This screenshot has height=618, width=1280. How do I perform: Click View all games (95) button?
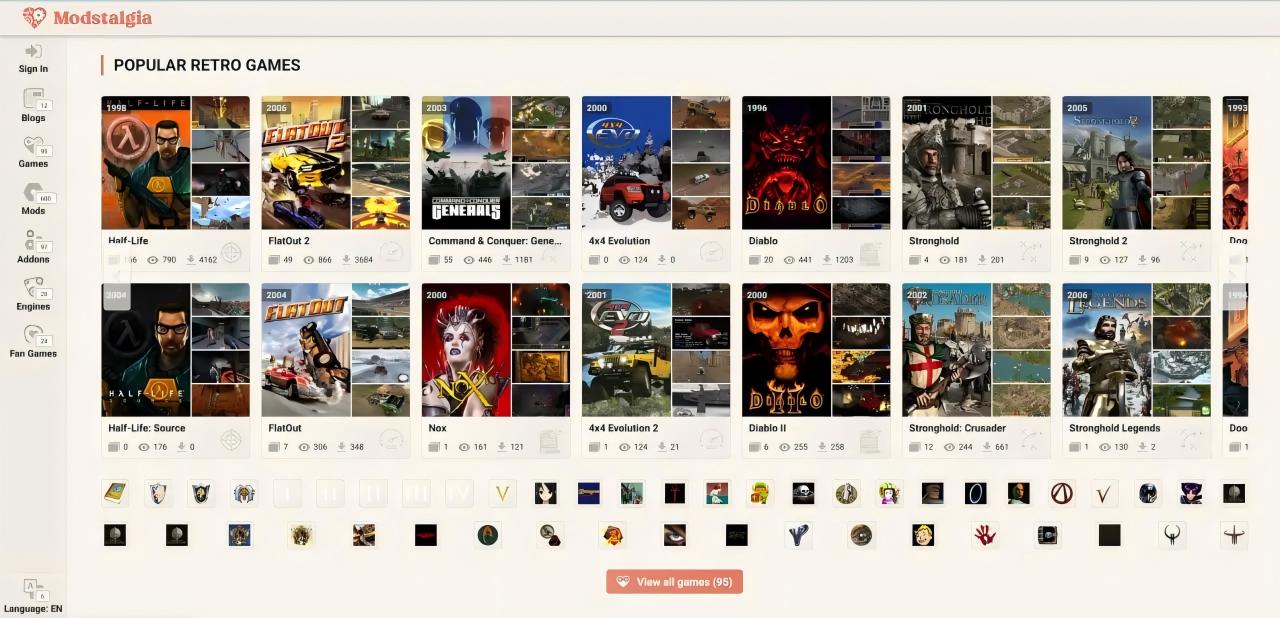[x=674, y=582]
